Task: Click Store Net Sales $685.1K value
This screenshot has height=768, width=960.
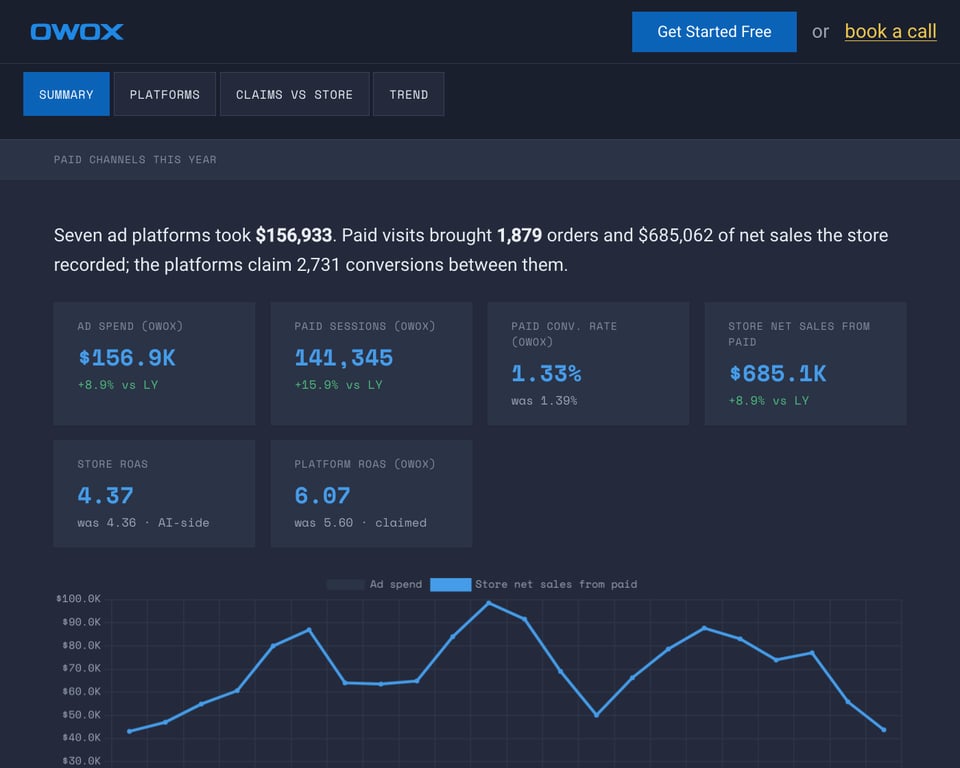Action: [778, 374]
